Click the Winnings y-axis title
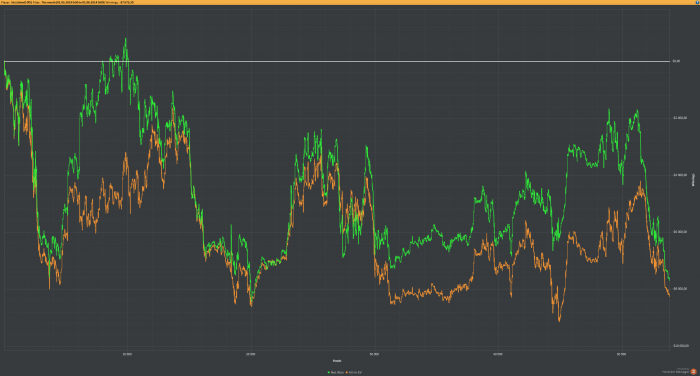Image resolution: width=700 pixels, height=376 pixels. point(693,180)
